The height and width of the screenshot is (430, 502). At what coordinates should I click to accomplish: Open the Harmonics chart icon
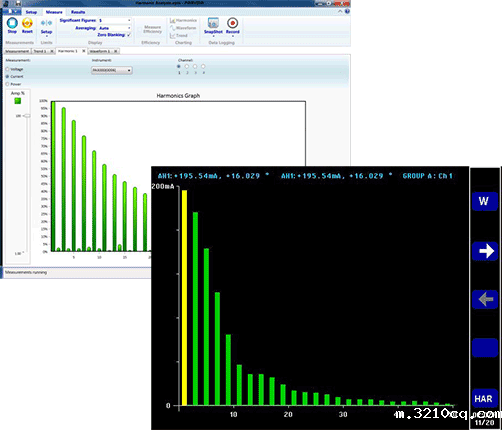[x=183, y=21]
